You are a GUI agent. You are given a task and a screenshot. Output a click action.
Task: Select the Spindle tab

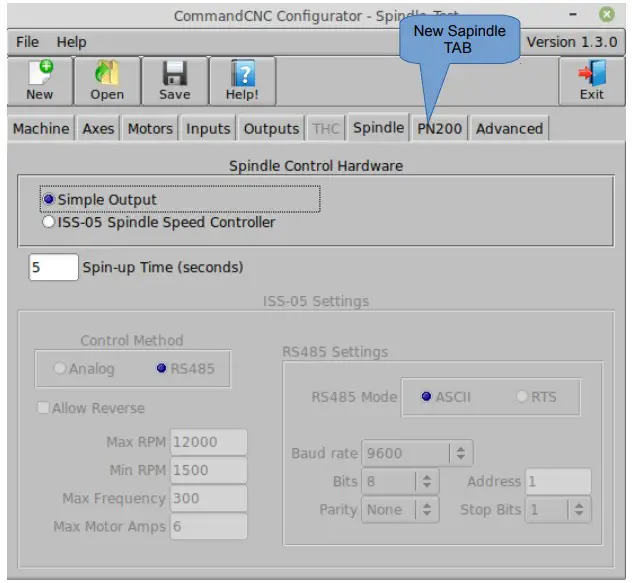coord(378,127)
